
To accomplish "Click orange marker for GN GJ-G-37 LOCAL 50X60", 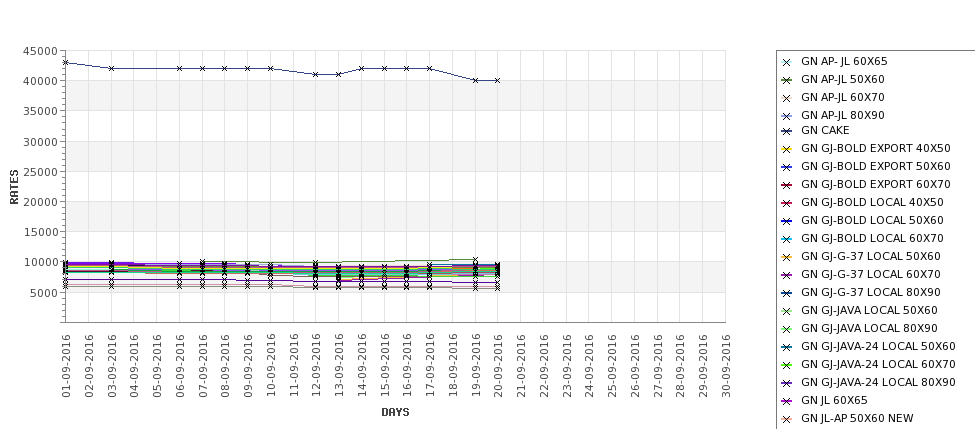I will [x=787, y=257].
